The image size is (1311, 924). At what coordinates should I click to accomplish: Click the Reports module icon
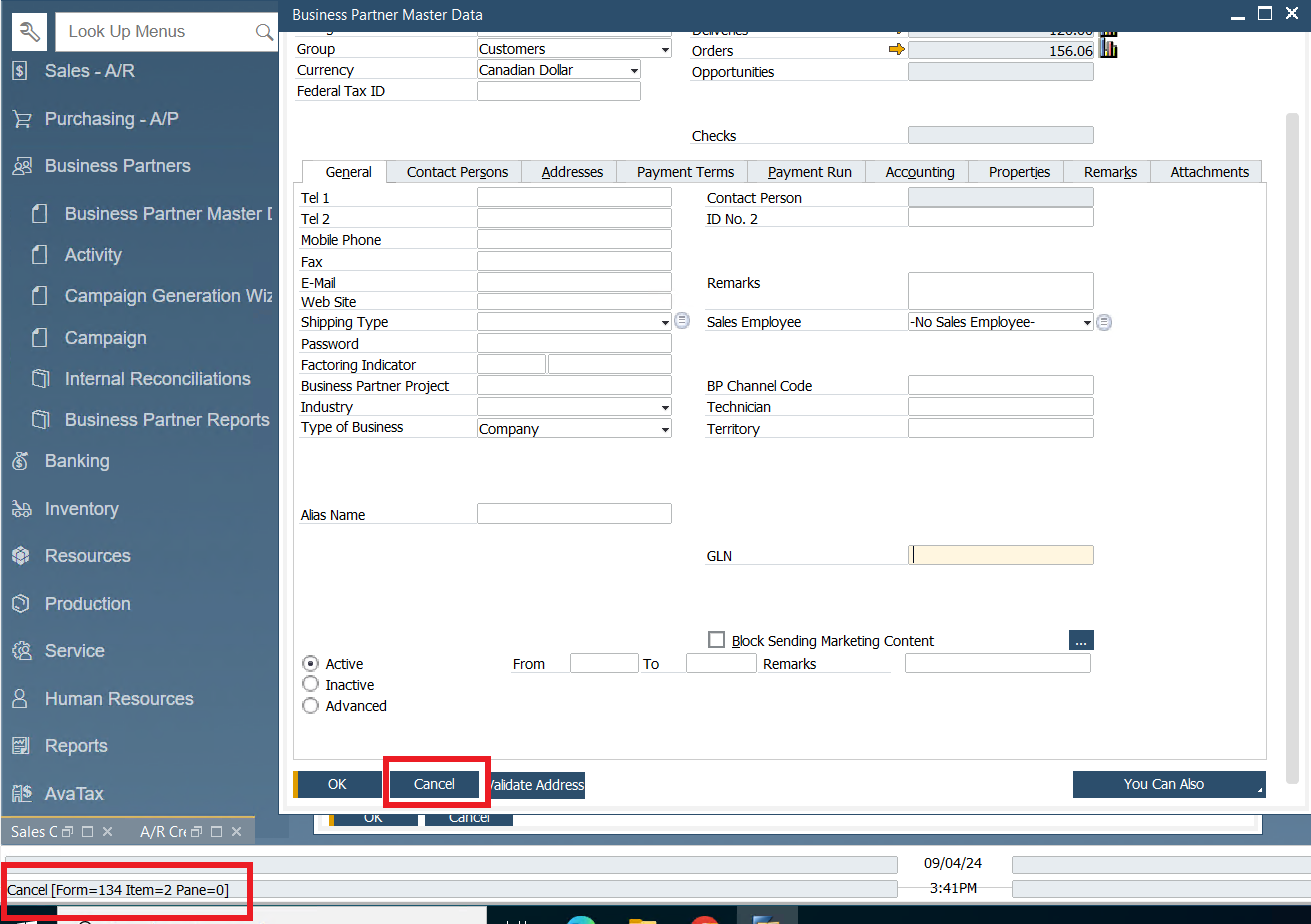tap(21, 746)
